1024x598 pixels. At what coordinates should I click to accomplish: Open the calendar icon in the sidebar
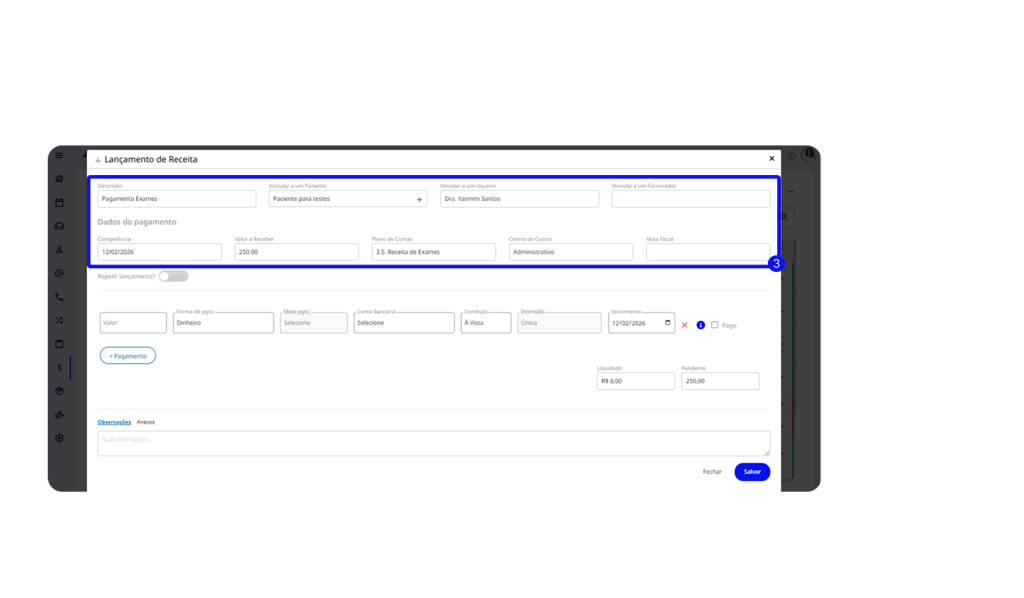pyautogui.click(x=59, y=202)
